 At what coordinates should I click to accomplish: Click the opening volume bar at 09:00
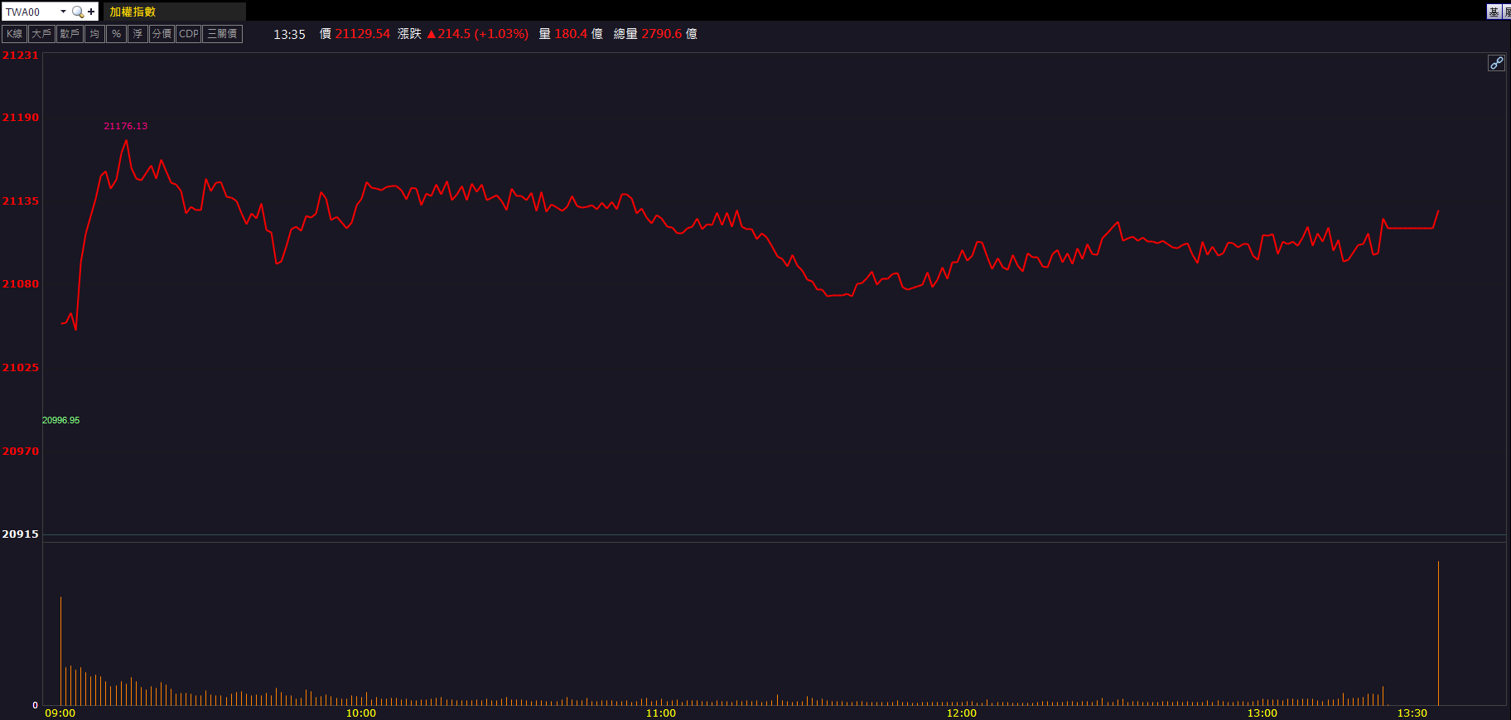[x=61, y=651]
